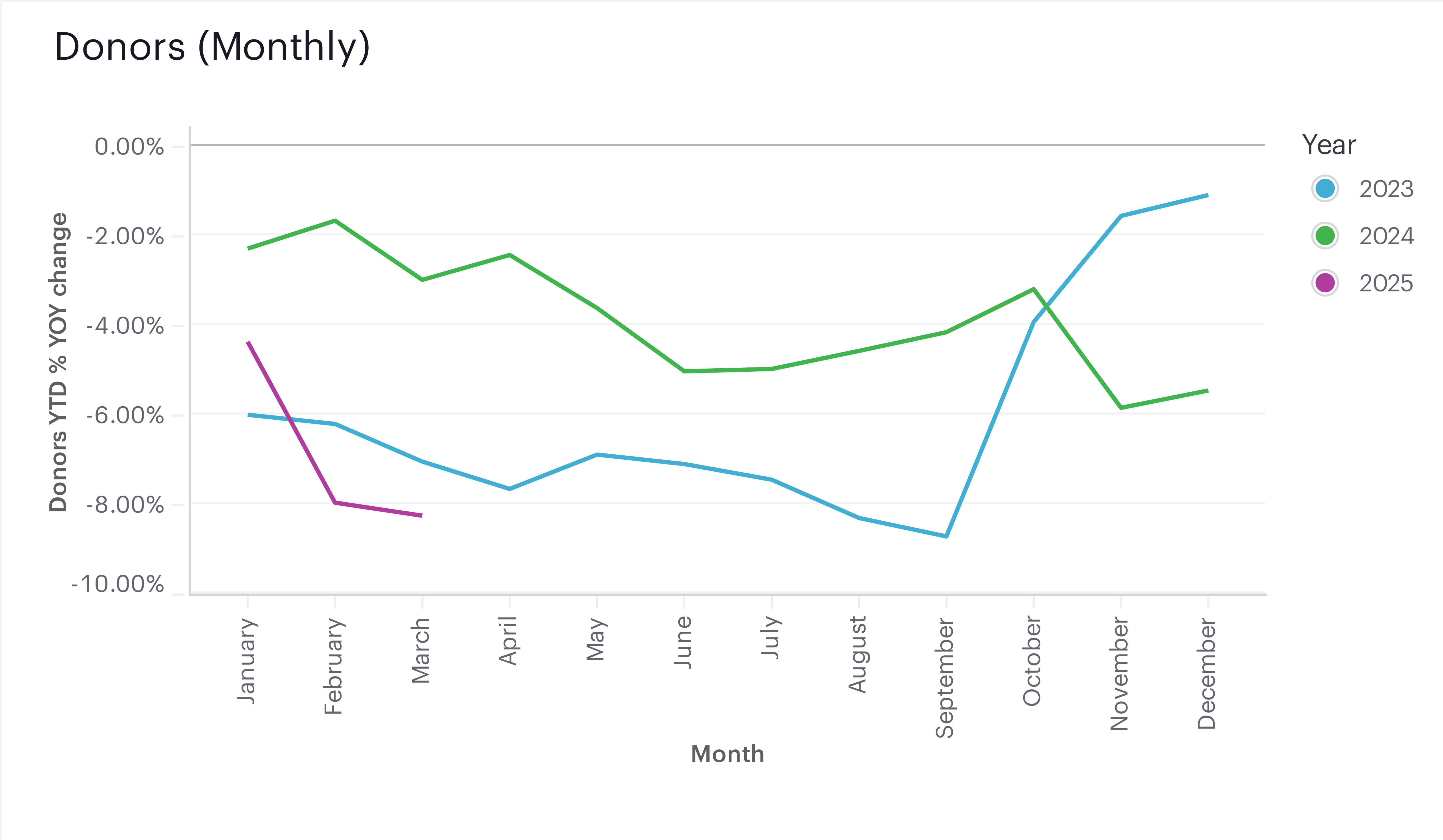
Task: Click the December x-axis tick label
Action: point(1206,673)
